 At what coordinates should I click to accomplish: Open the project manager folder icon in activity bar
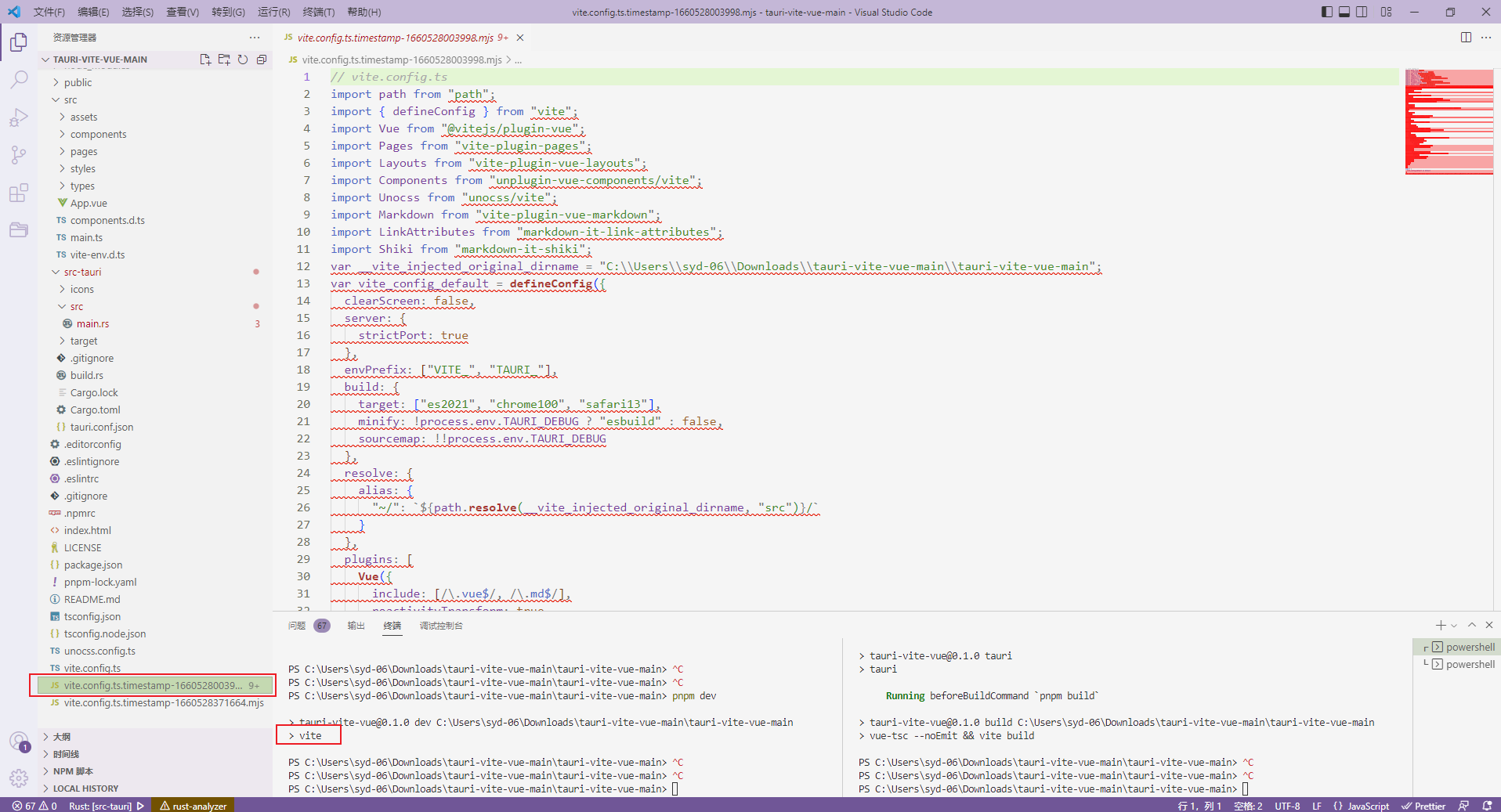[19, 229]
